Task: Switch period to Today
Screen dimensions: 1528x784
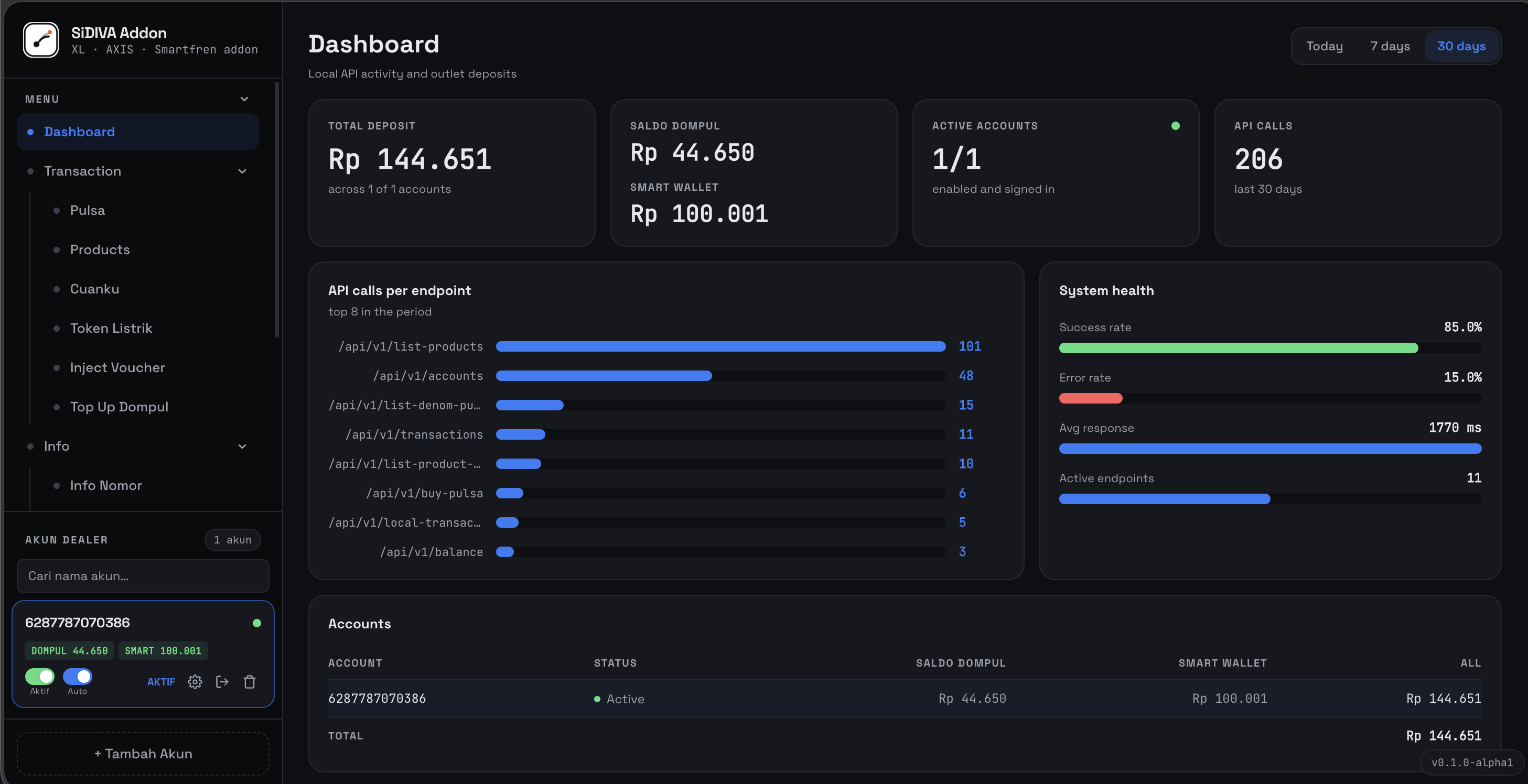Action: [x=1324, y=46]
